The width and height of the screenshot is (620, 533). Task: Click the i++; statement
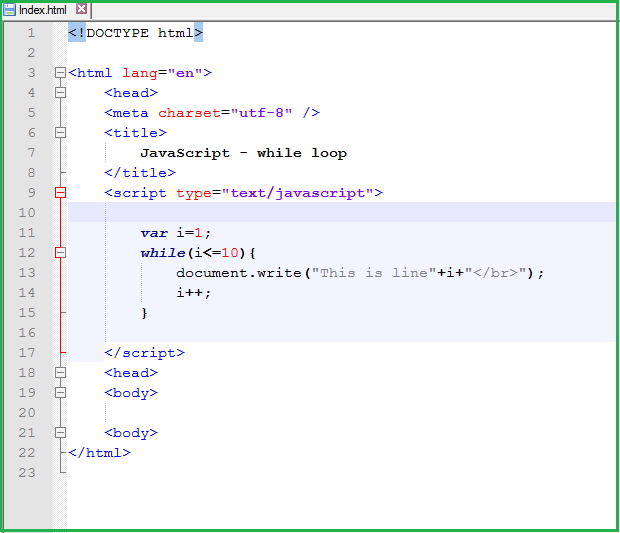(193, 293)
